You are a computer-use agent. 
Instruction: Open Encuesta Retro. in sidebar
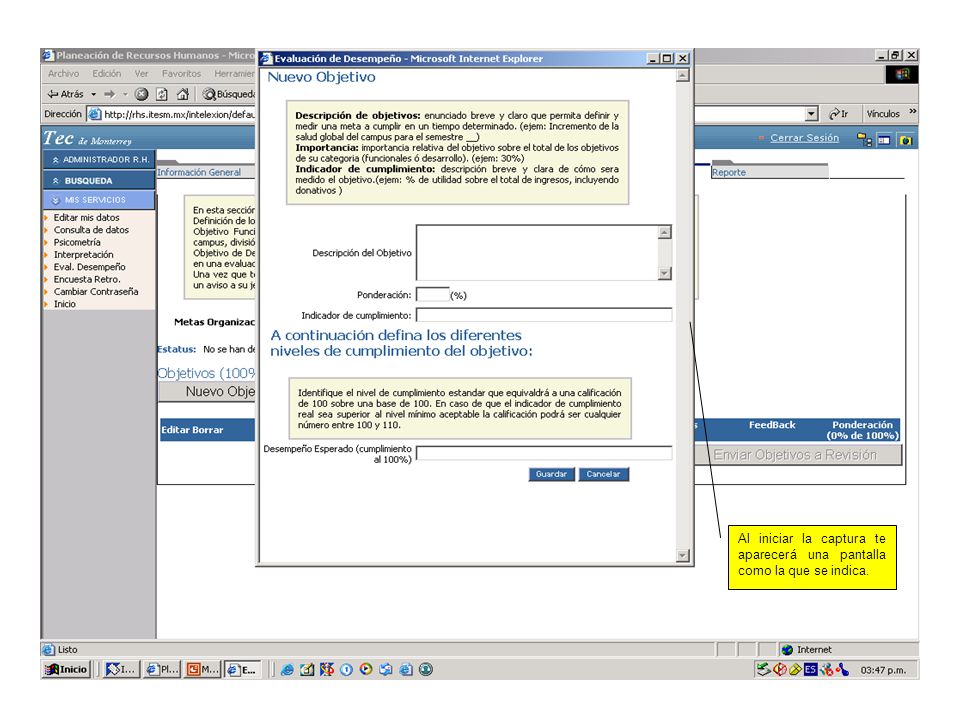coord(87,279)
